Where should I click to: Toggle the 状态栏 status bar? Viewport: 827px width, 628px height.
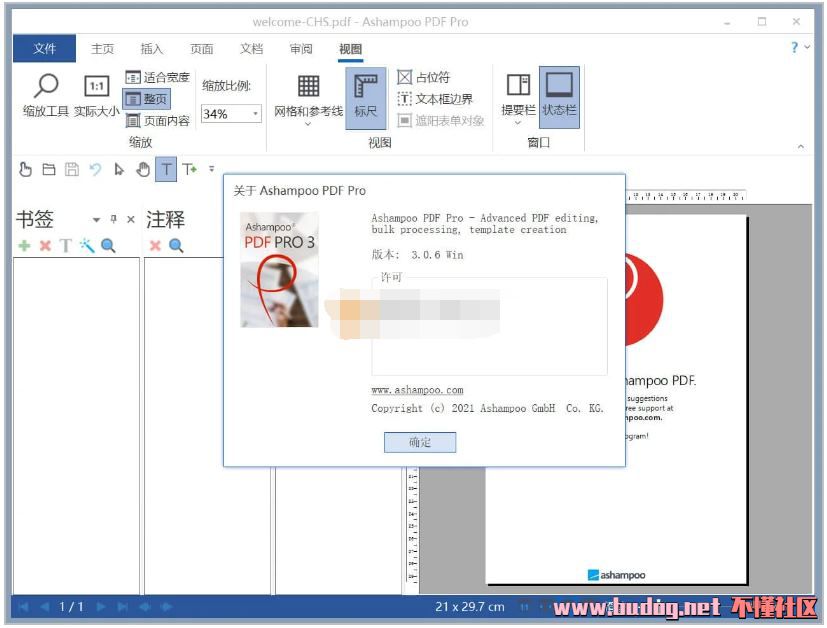point(559,98)
